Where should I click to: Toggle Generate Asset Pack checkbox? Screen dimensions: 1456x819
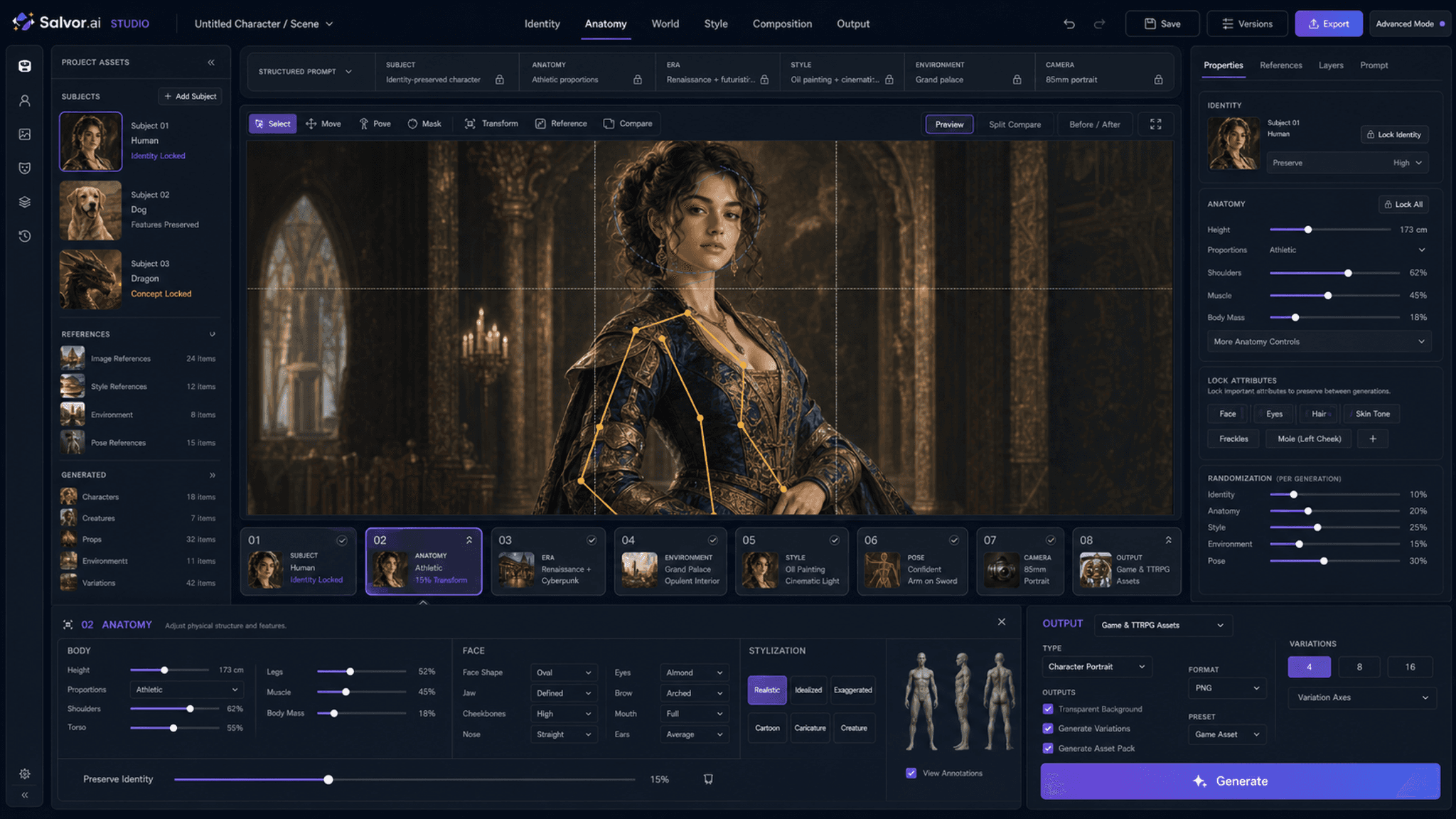[1048, 748]
